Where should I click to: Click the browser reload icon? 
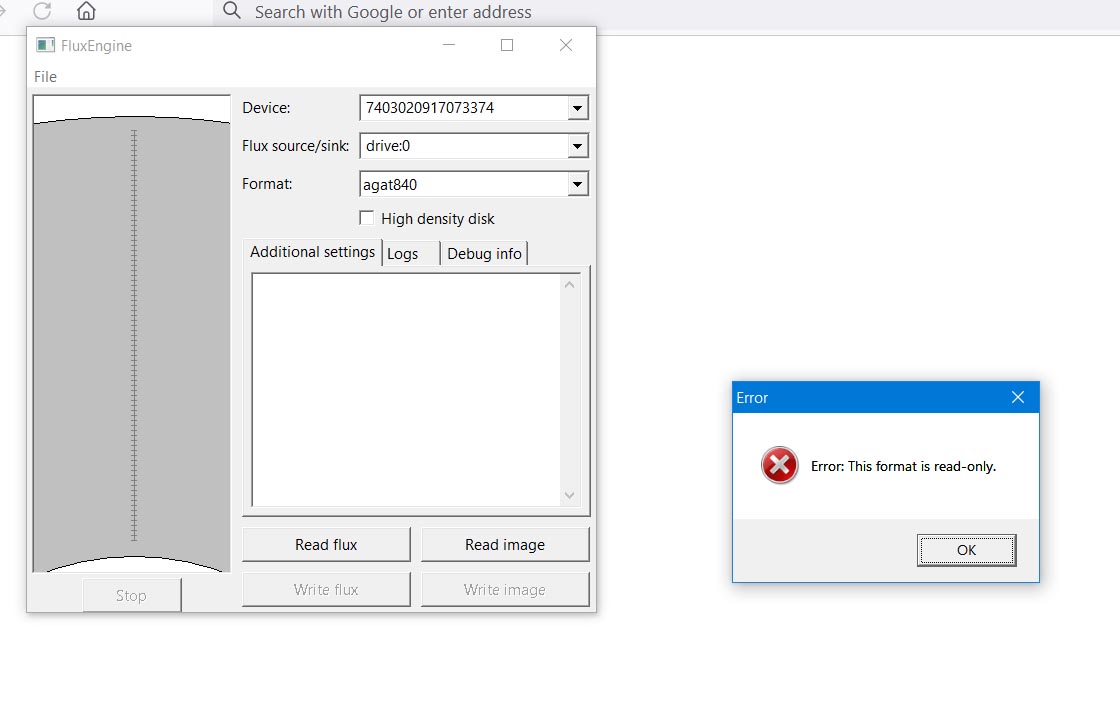pyautogui.click(x=43, y=11)
